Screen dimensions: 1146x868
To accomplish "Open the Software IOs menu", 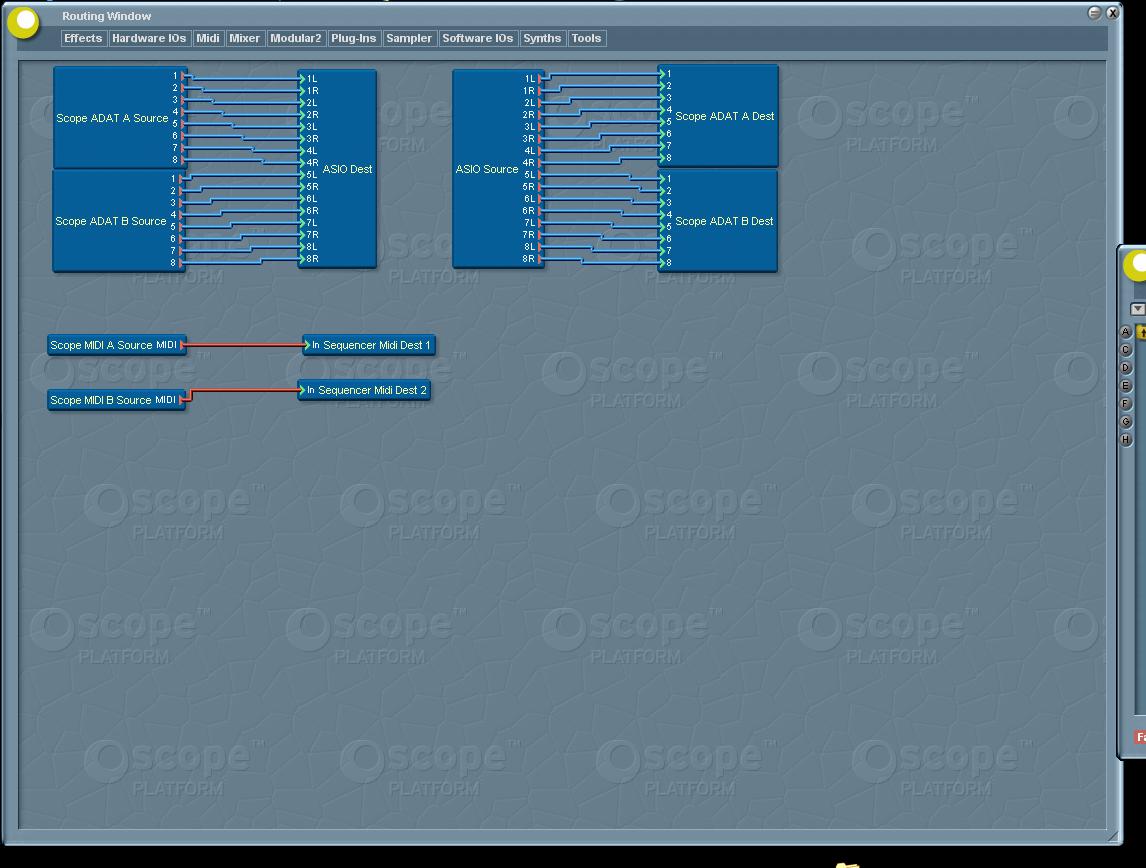I will click(x=478, y=38).
